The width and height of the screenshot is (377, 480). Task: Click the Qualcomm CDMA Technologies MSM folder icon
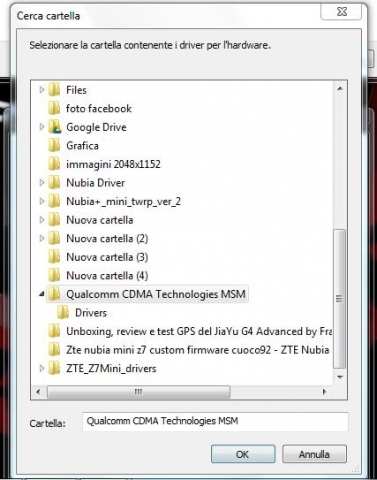tap(54, 294)
